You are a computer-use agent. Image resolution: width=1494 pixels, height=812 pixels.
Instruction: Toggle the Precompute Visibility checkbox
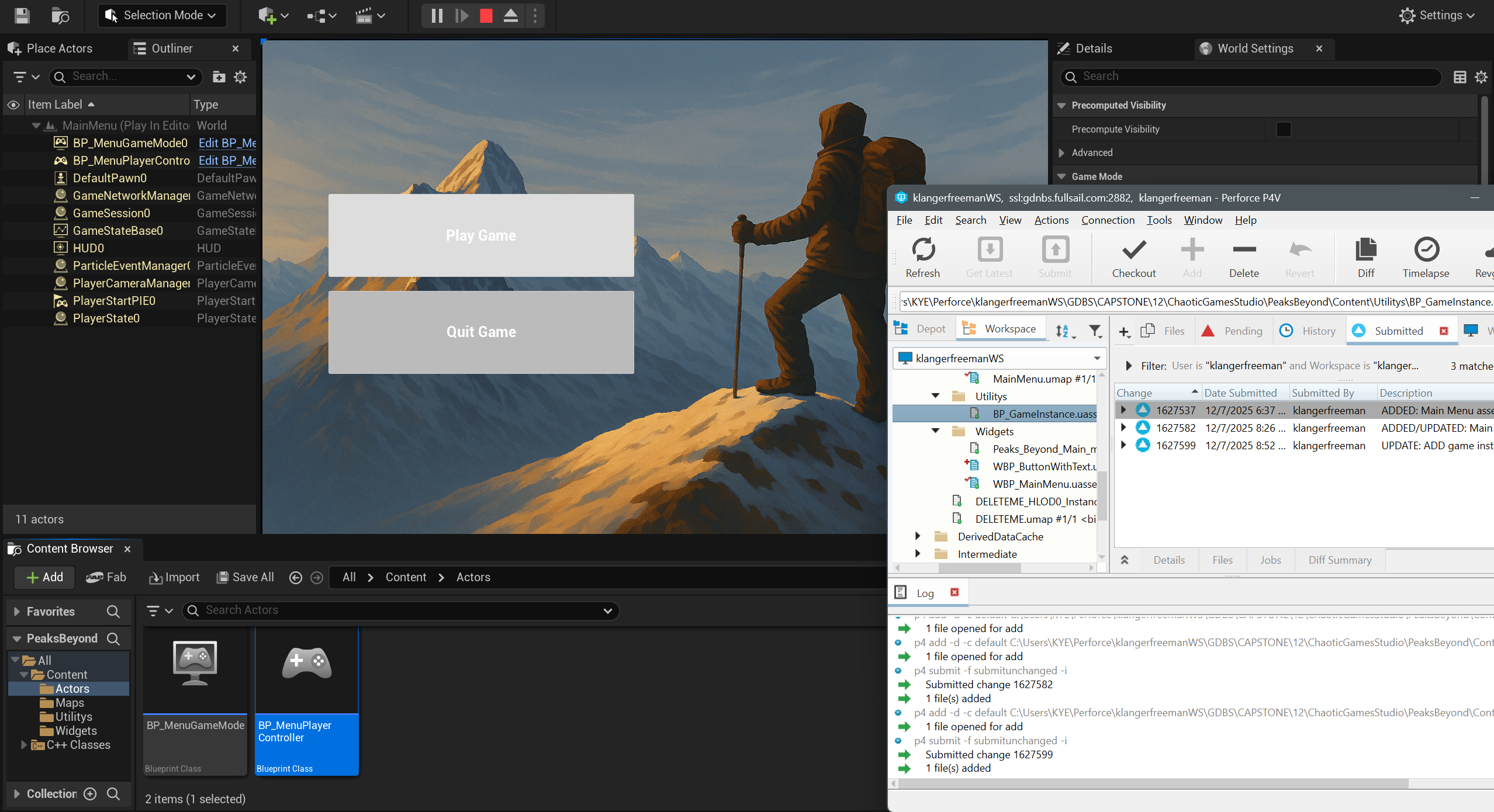point(1283,129)
